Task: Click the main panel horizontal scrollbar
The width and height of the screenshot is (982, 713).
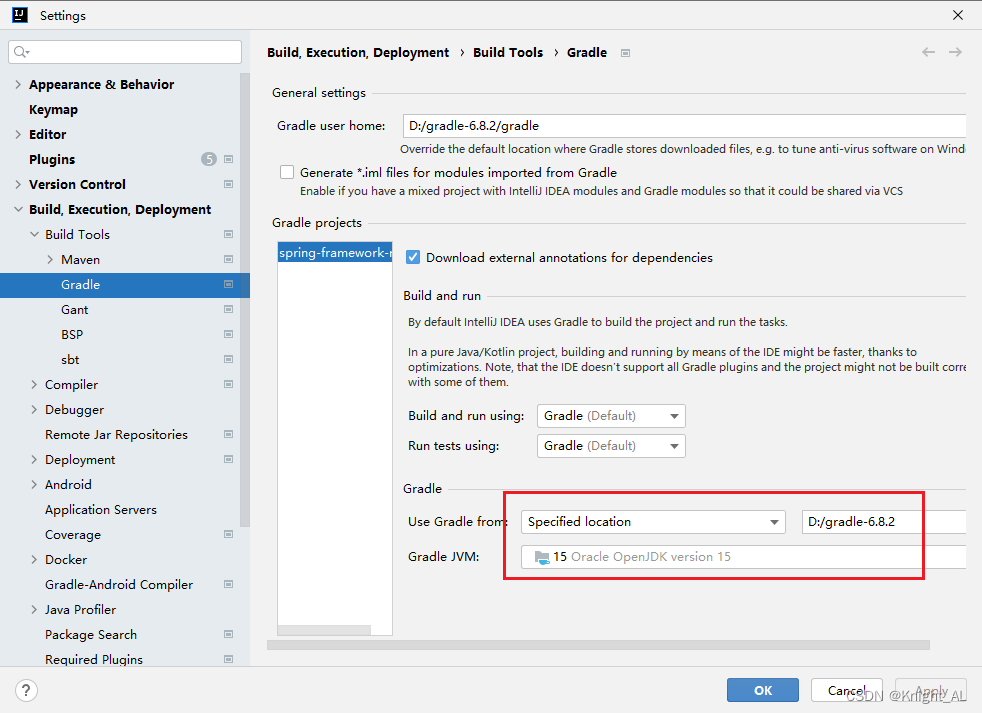Action: pyautogui.click(x=598, y=645)
